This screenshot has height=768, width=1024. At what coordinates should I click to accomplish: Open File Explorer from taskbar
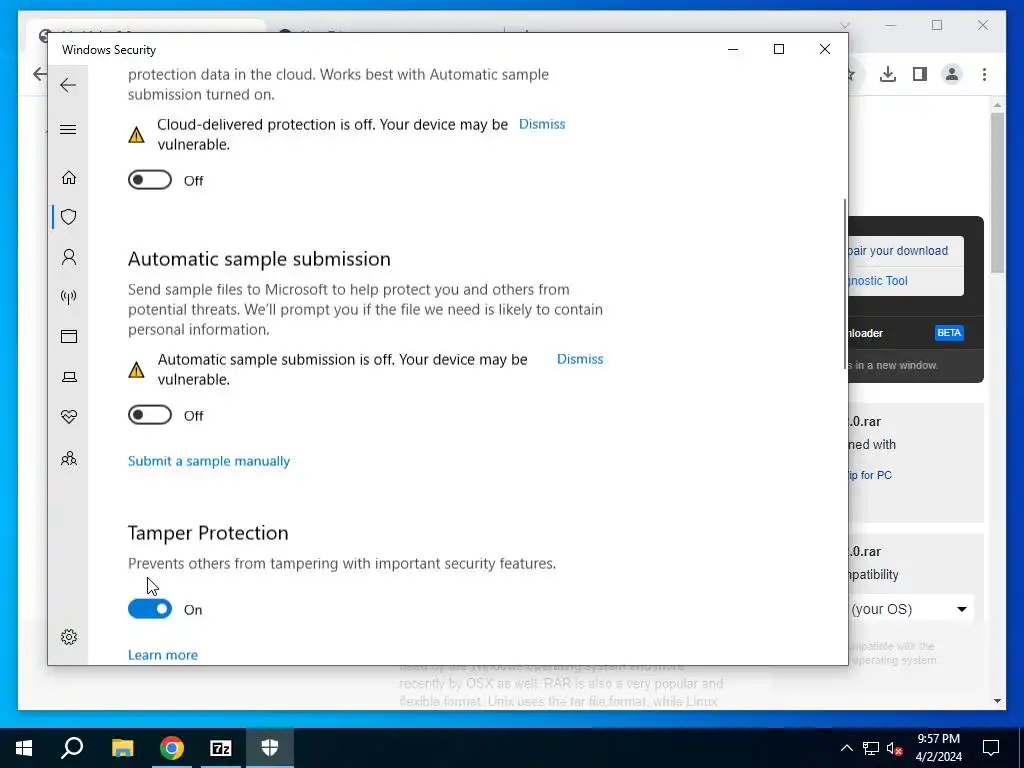[122, 748]
